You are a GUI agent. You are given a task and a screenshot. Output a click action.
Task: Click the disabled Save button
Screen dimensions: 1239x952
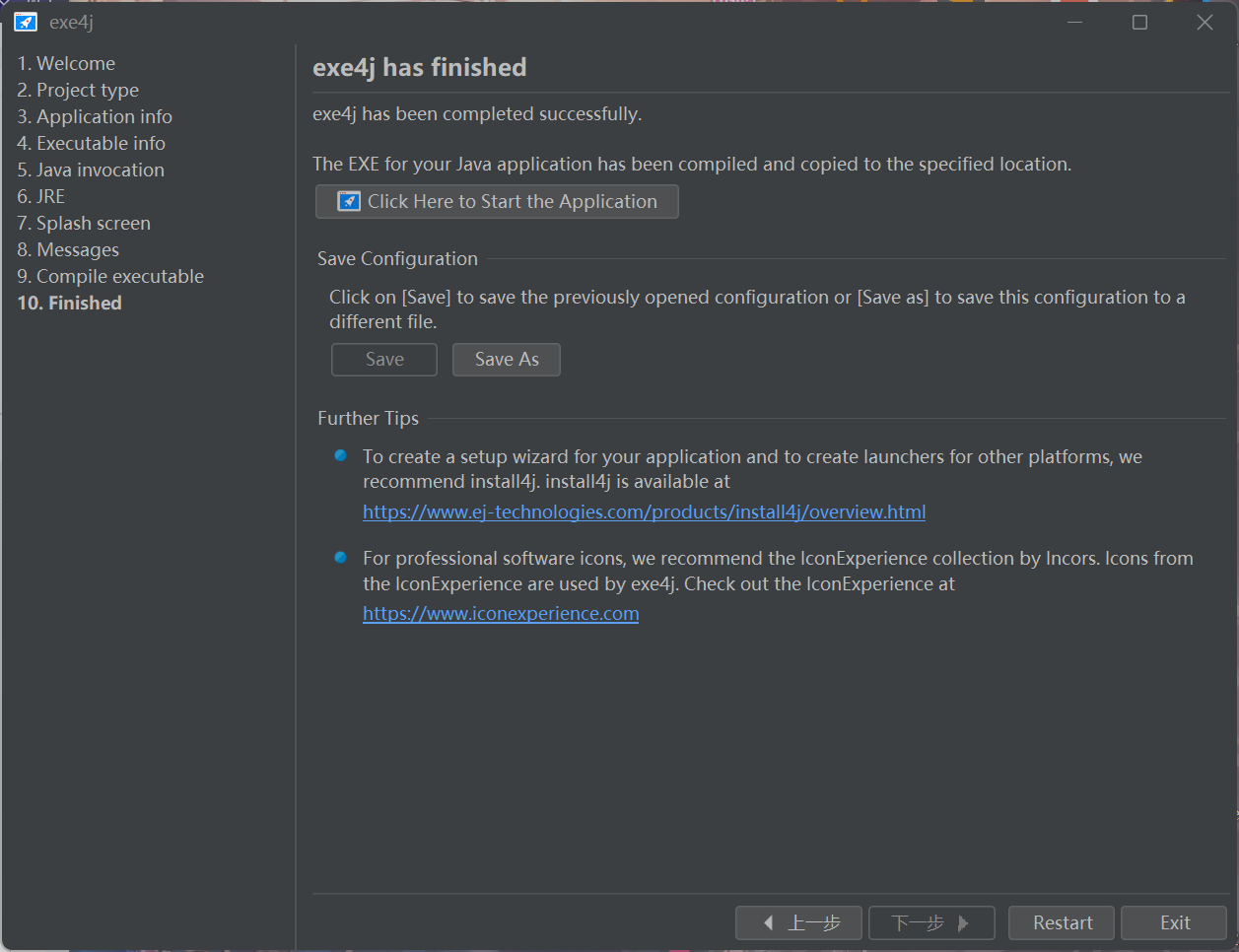[384, 360]
